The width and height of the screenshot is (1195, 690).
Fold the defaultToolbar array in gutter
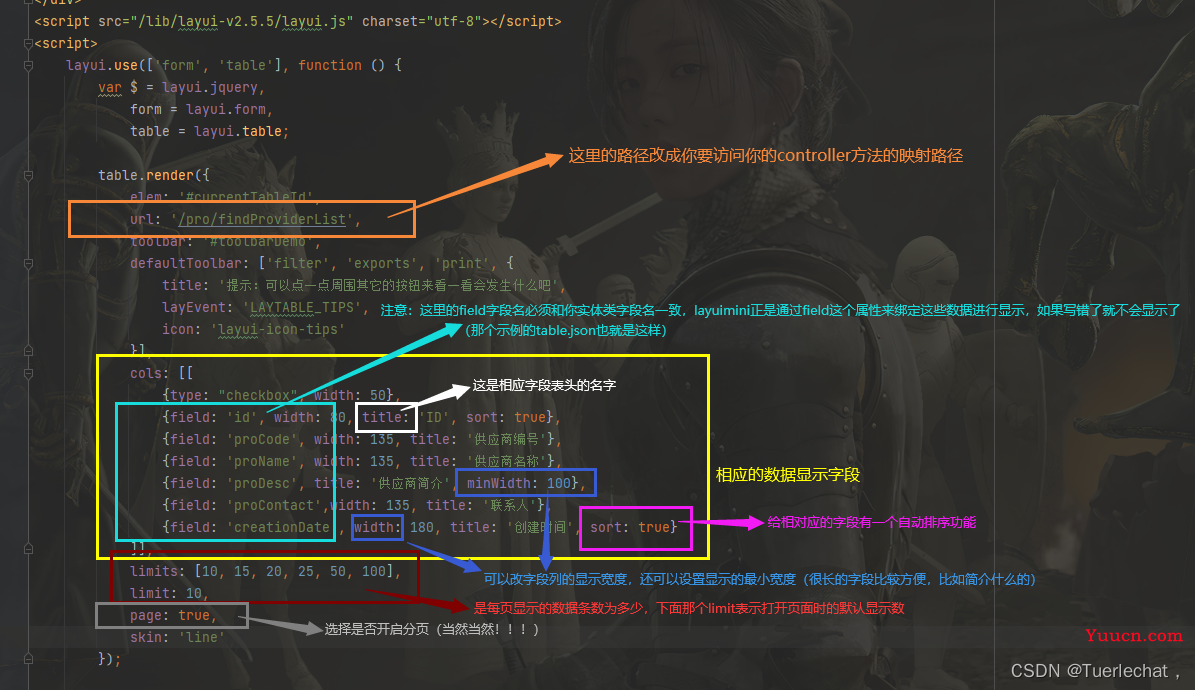click(x=28, y=264)
